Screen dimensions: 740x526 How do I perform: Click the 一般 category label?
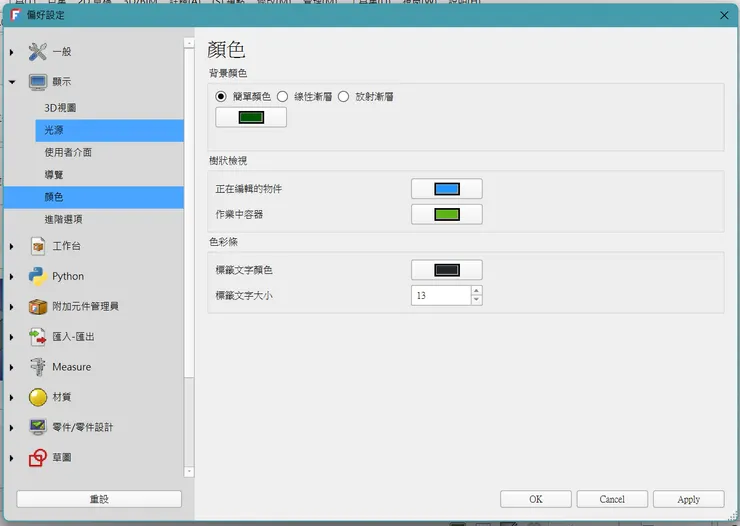point(62,52)
